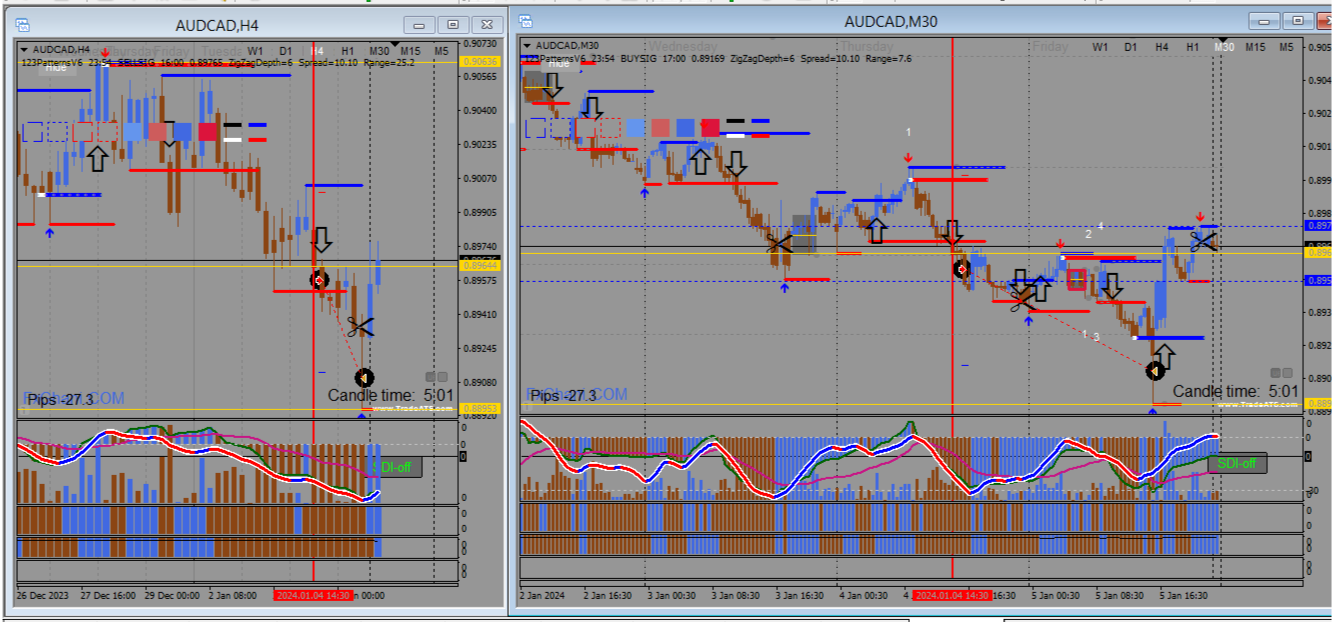Choose M5 timeframe in the H4 window
The height and width of the screenshot is (622, 1335).
click(x=441, y=50)
